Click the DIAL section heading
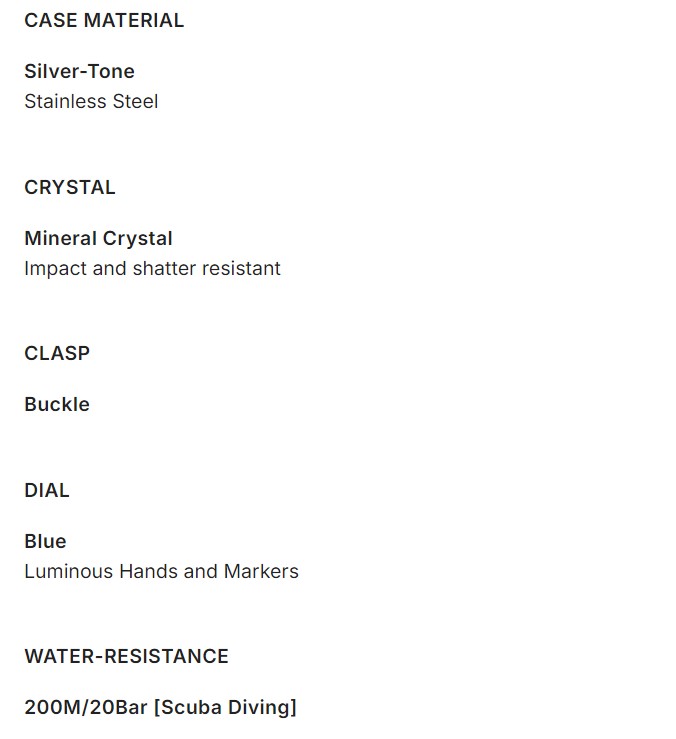Screen dimensions: 676x739 point(47,490)
